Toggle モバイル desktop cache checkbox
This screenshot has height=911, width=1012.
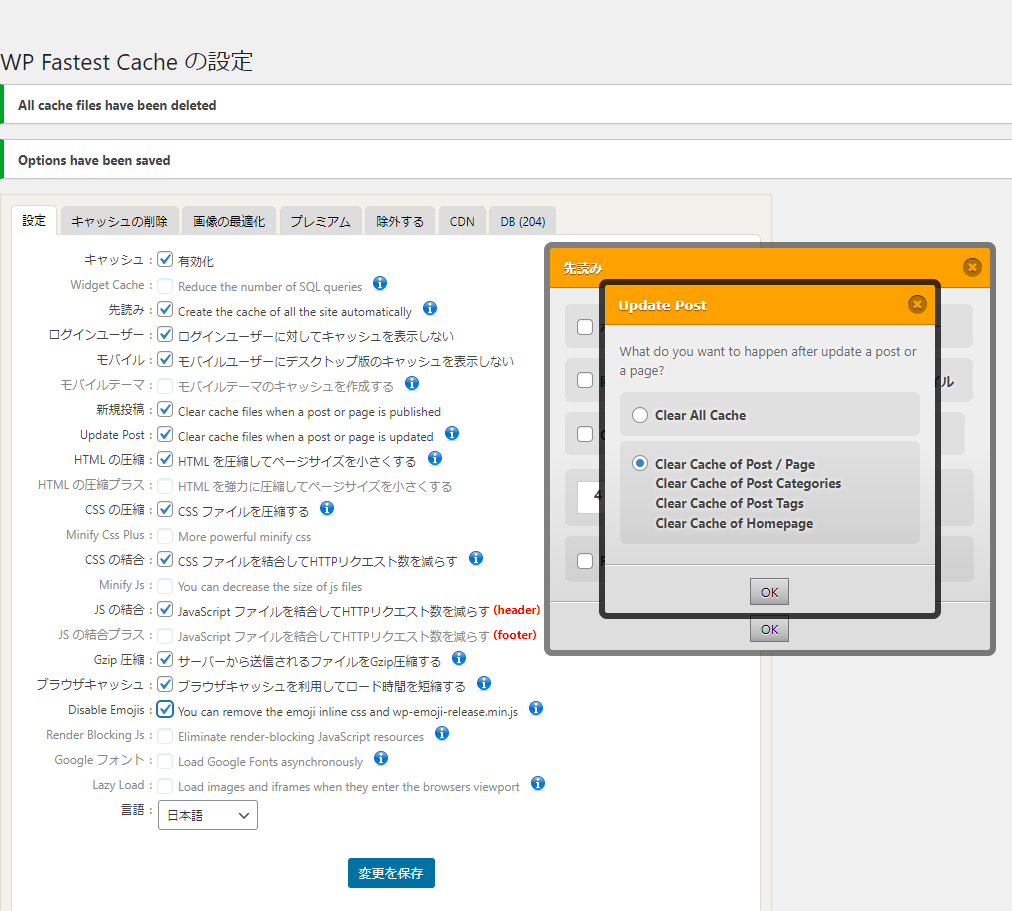[165, 359]
